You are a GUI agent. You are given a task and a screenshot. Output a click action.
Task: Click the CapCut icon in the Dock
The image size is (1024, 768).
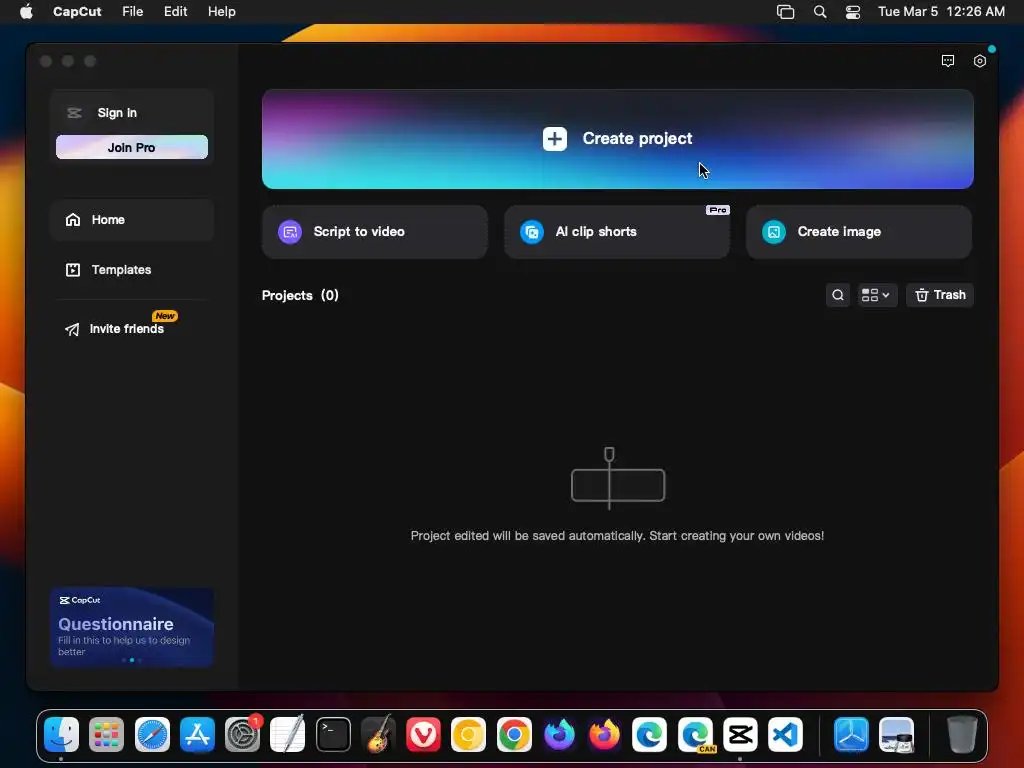(x=740, y=735)
